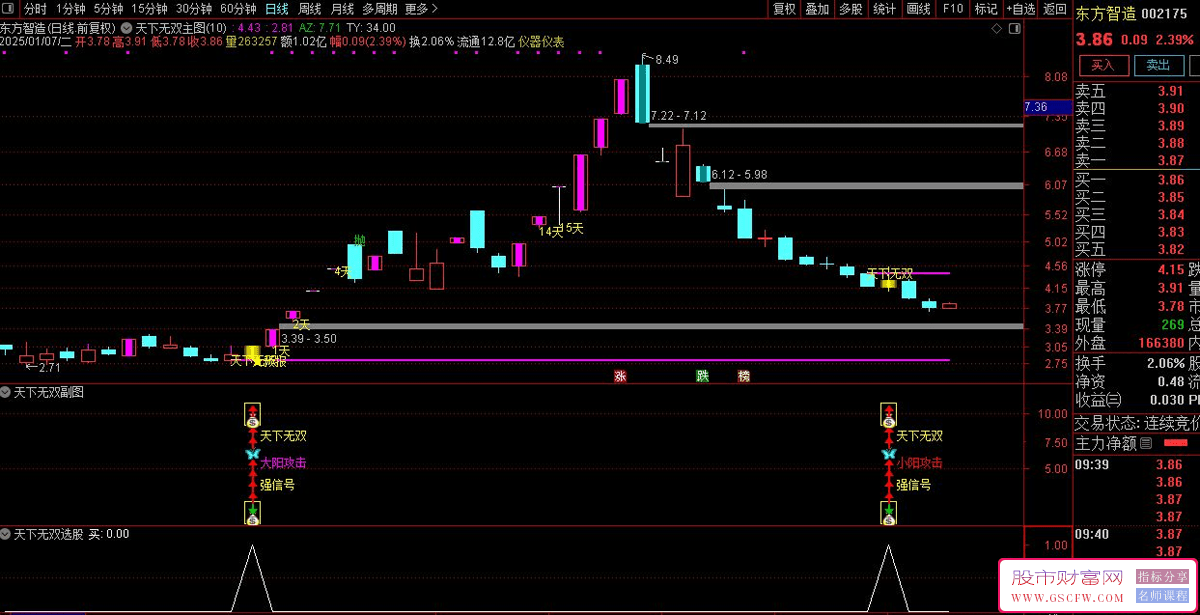Open the 复权 adjustment menu

(x=785, y=9)
